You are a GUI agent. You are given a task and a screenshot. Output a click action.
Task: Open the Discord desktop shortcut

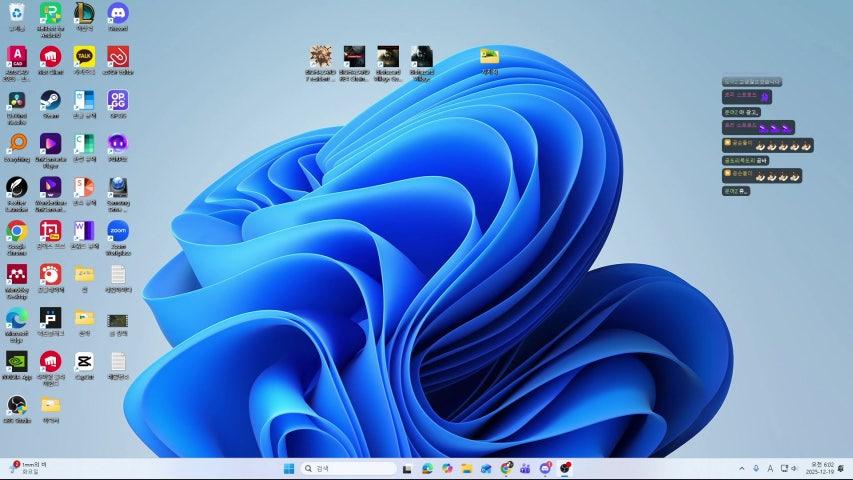point(117,13)
